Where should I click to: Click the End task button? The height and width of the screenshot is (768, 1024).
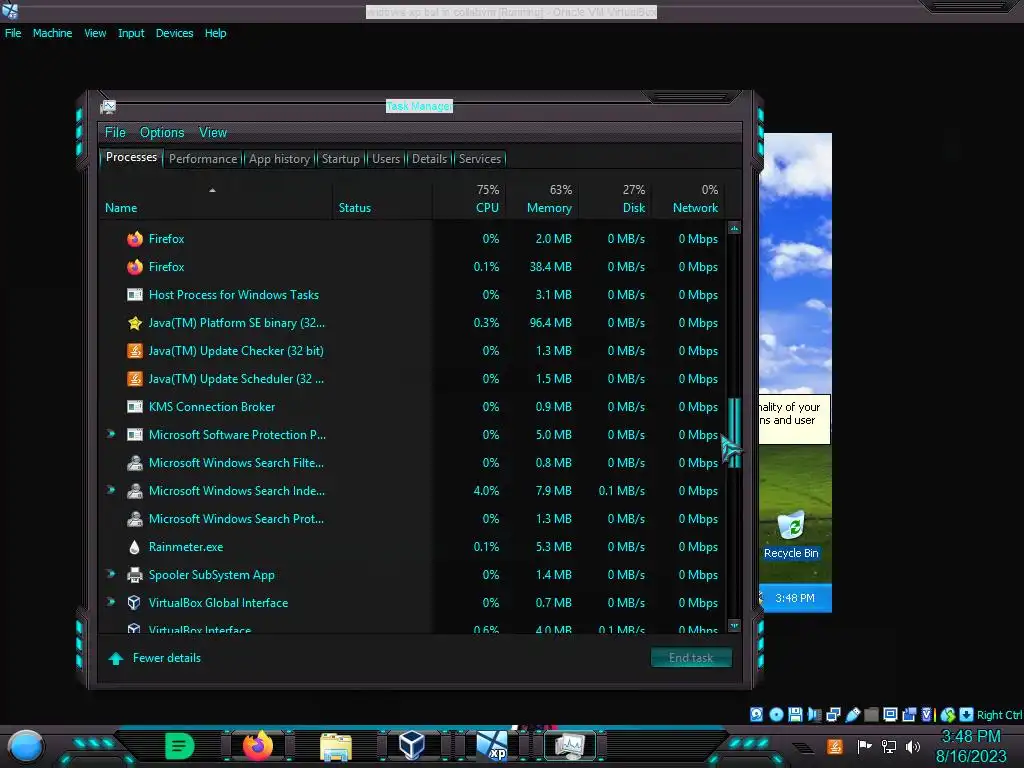(x=691, y=658)
